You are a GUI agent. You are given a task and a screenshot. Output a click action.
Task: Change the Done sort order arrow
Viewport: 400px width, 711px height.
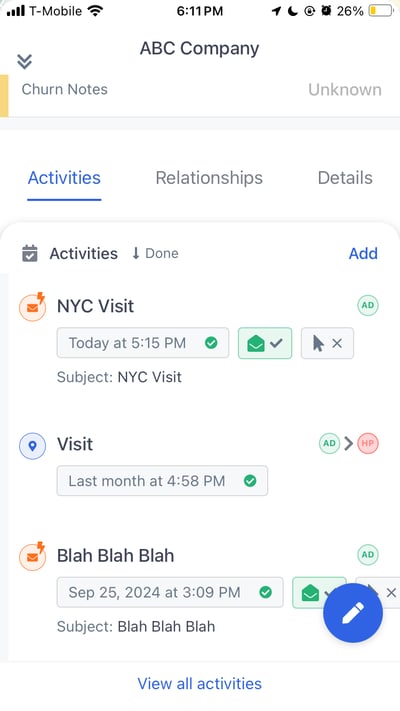pos(136,253)
